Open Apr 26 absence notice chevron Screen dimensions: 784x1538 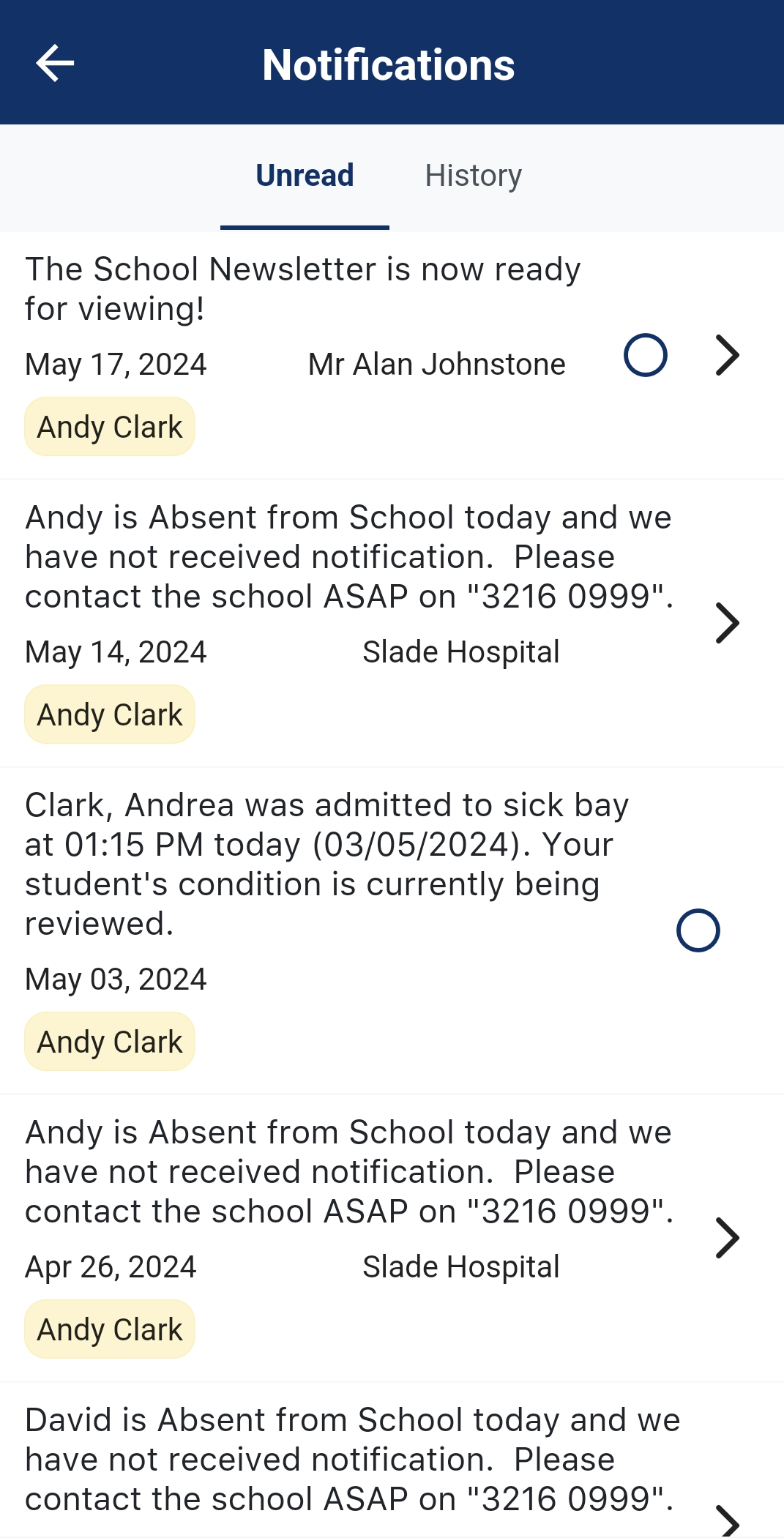[x=726, y=1238]
